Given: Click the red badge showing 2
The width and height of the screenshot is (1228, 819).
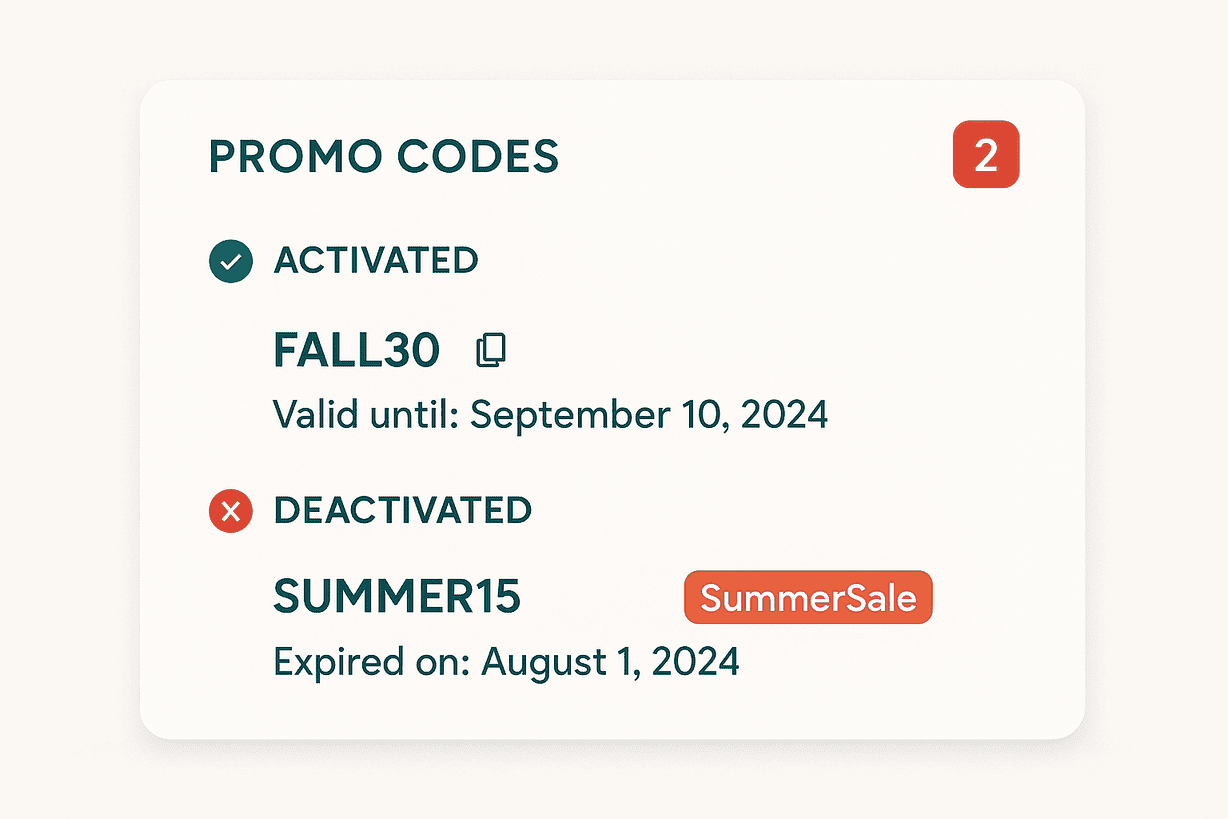Looking at the screenshot, I should (x=985, y=155).
